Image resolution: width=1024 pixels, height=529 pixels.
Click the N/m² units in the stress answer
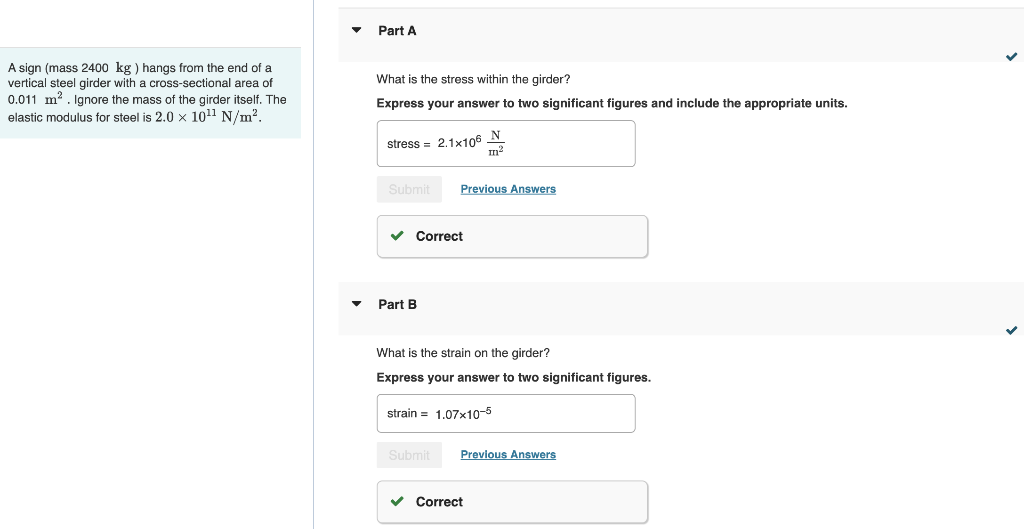pyautogui.click(x=495, y=144)
